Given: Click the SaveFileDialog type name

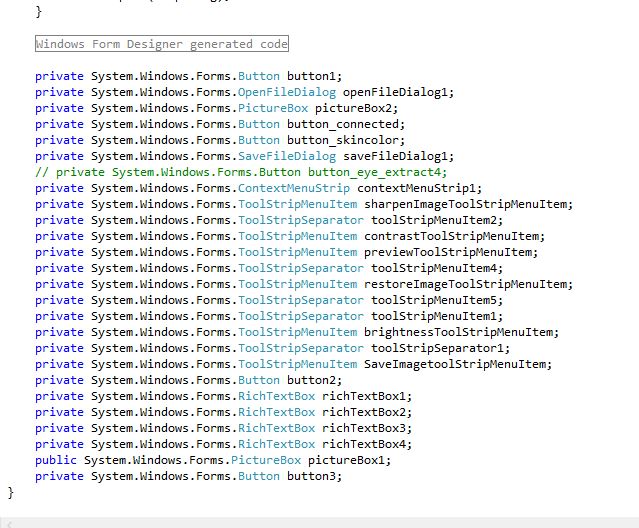Looking at the screenshot, I should [287, 156].
